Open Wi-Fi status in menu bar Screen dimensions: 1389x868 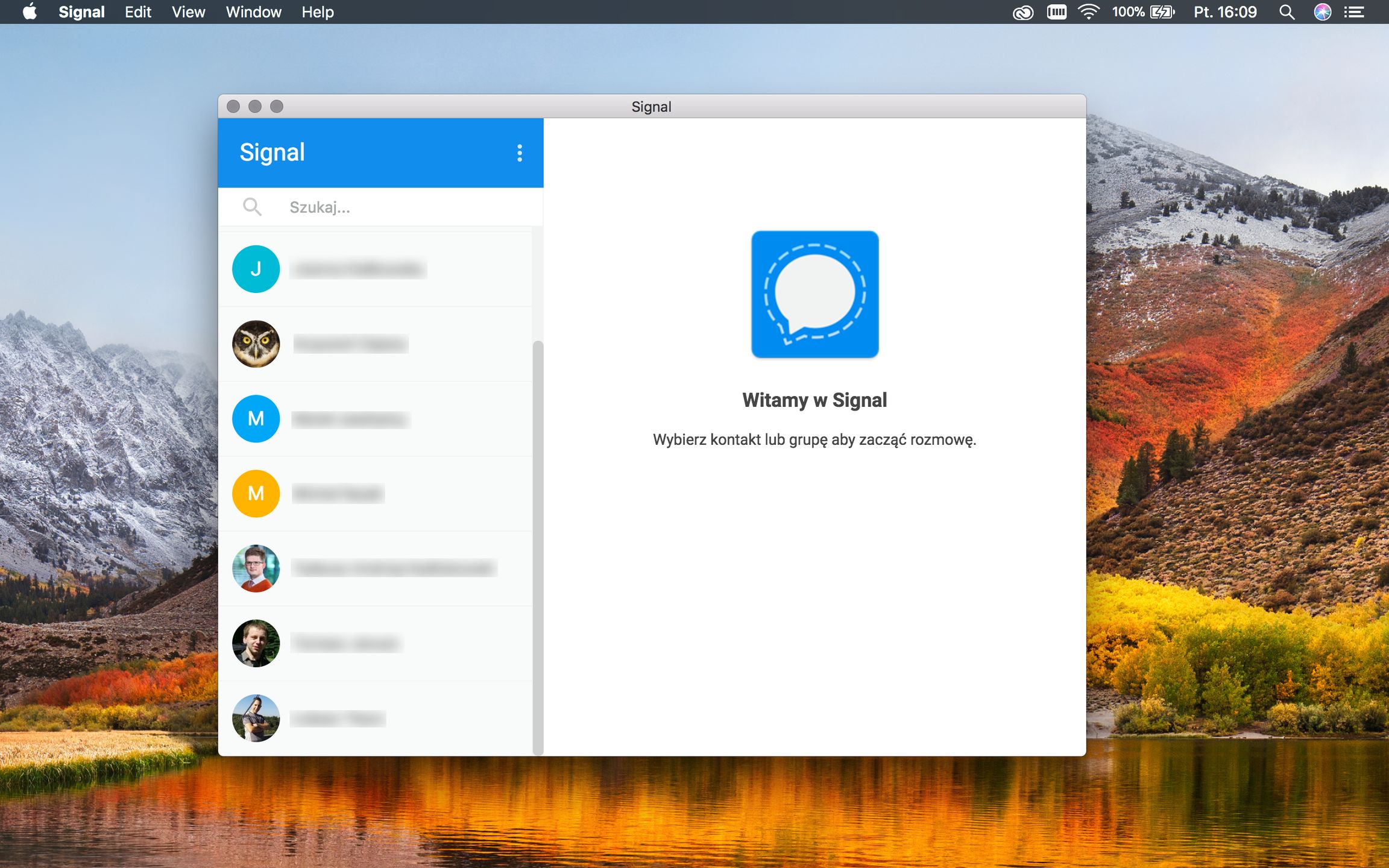[x=1088, y=12]
